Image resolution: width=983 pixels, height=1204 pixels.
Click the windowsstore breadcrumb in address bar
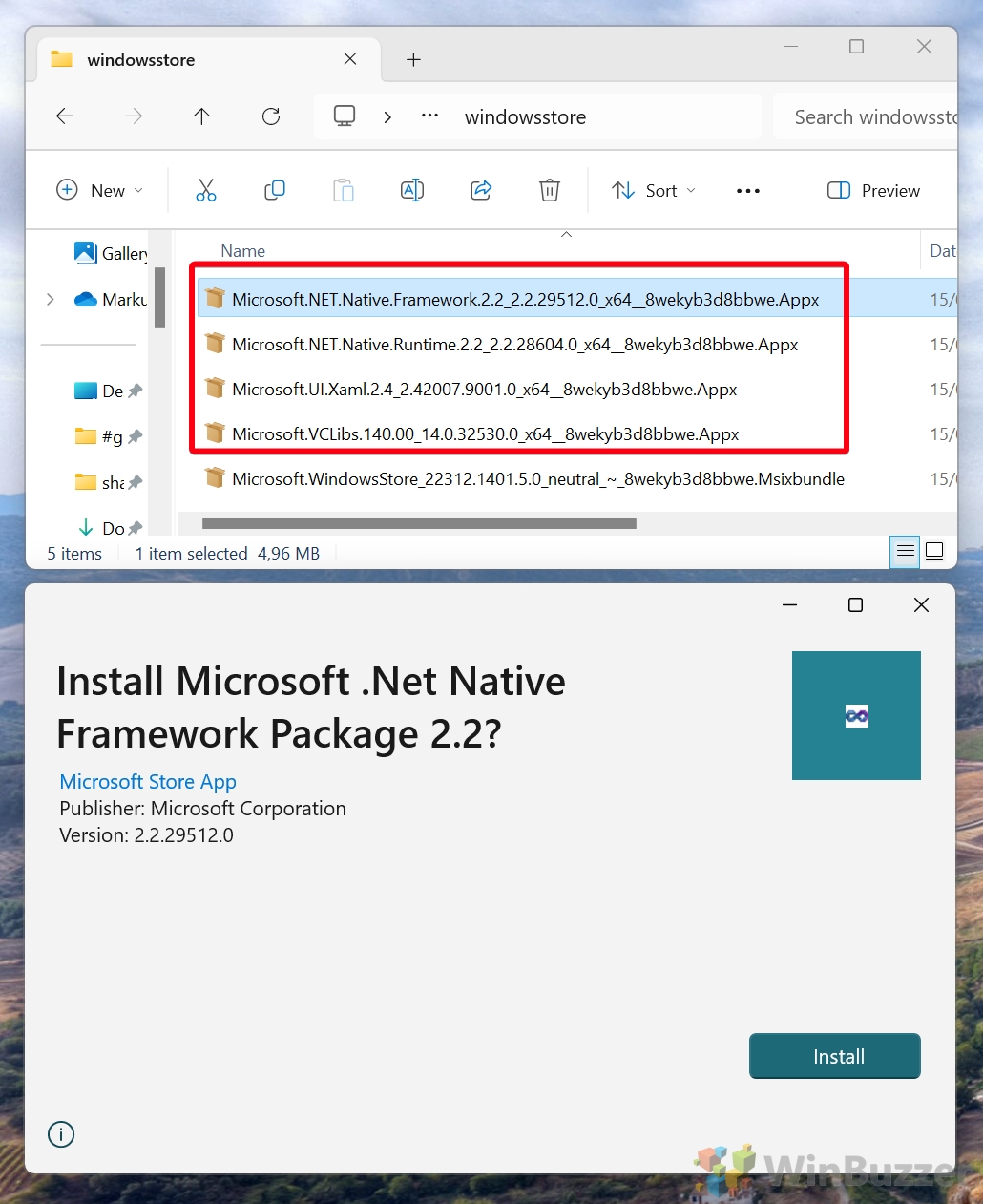[526, 116]
